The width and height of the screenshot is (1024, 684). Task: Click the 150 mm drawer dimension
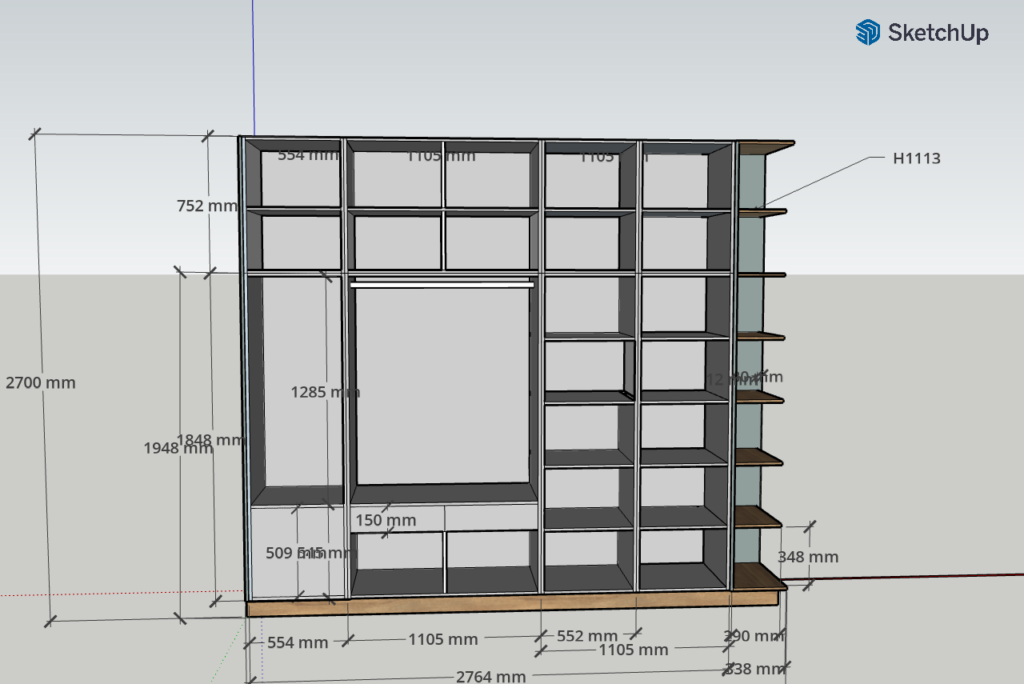(x=385, y=520)
